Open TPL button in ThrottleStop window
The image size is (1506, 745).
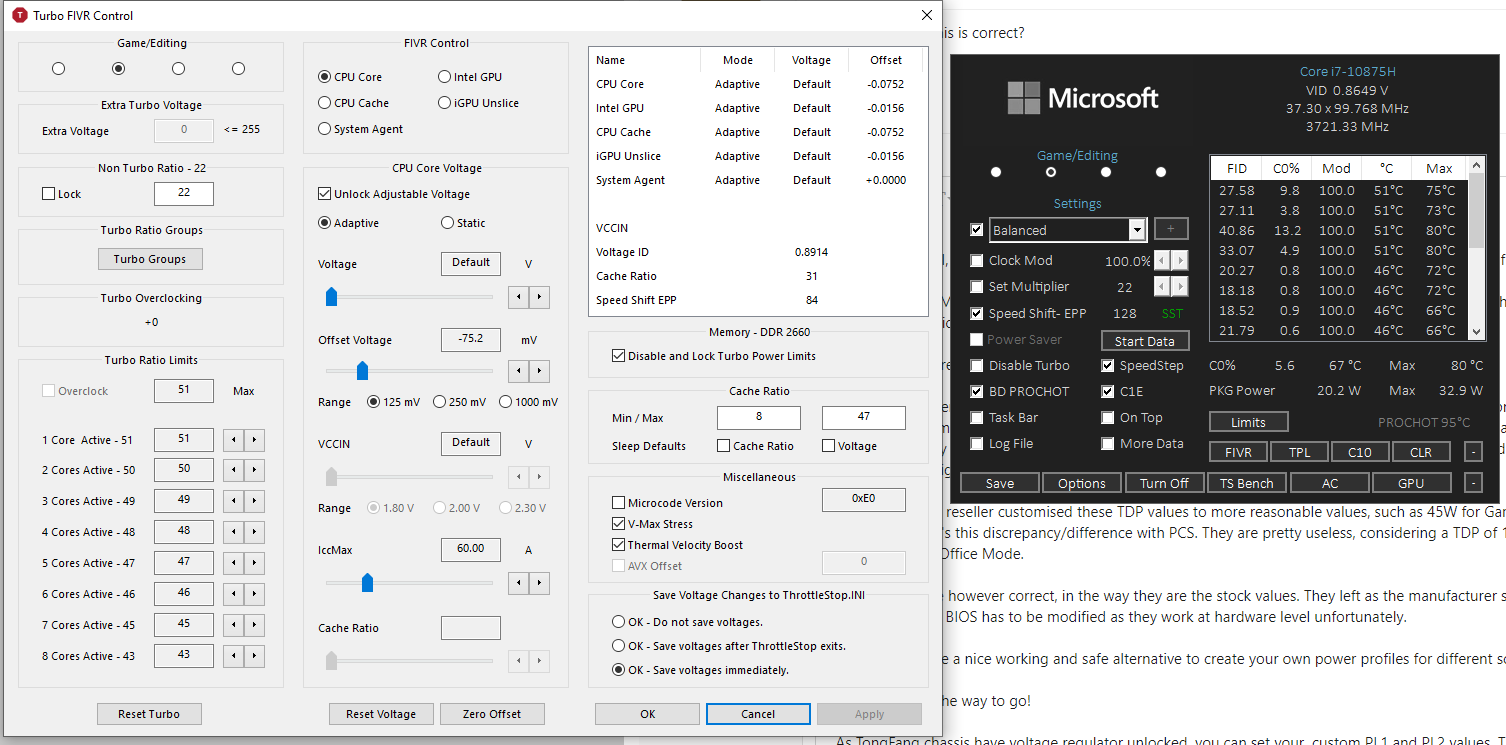coord(1299,452)
